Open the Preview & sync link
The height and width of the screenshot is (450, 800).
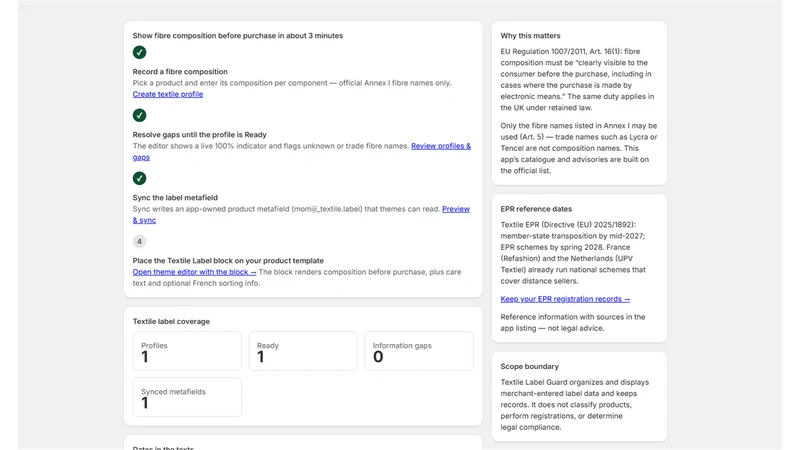click(x=456, y=209)
